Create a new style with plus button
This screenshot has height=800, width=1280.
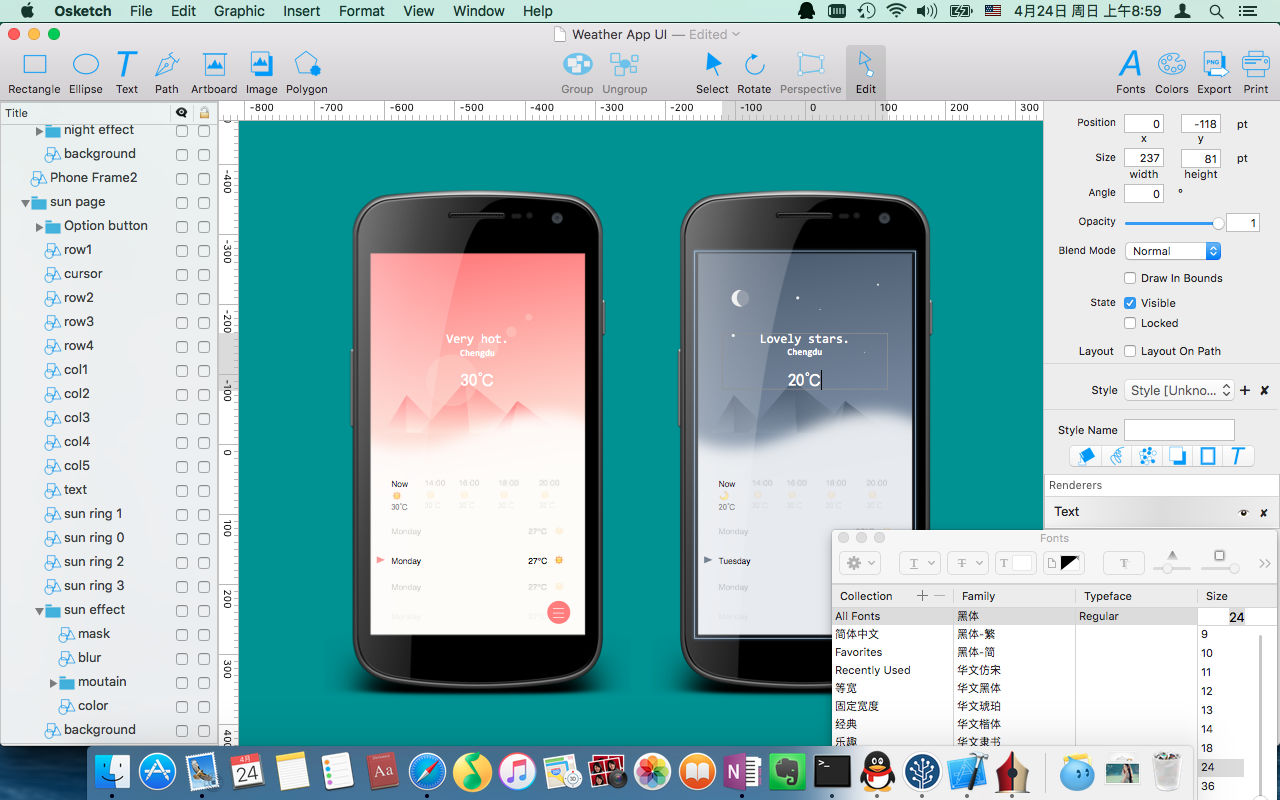coord(1245,390)
